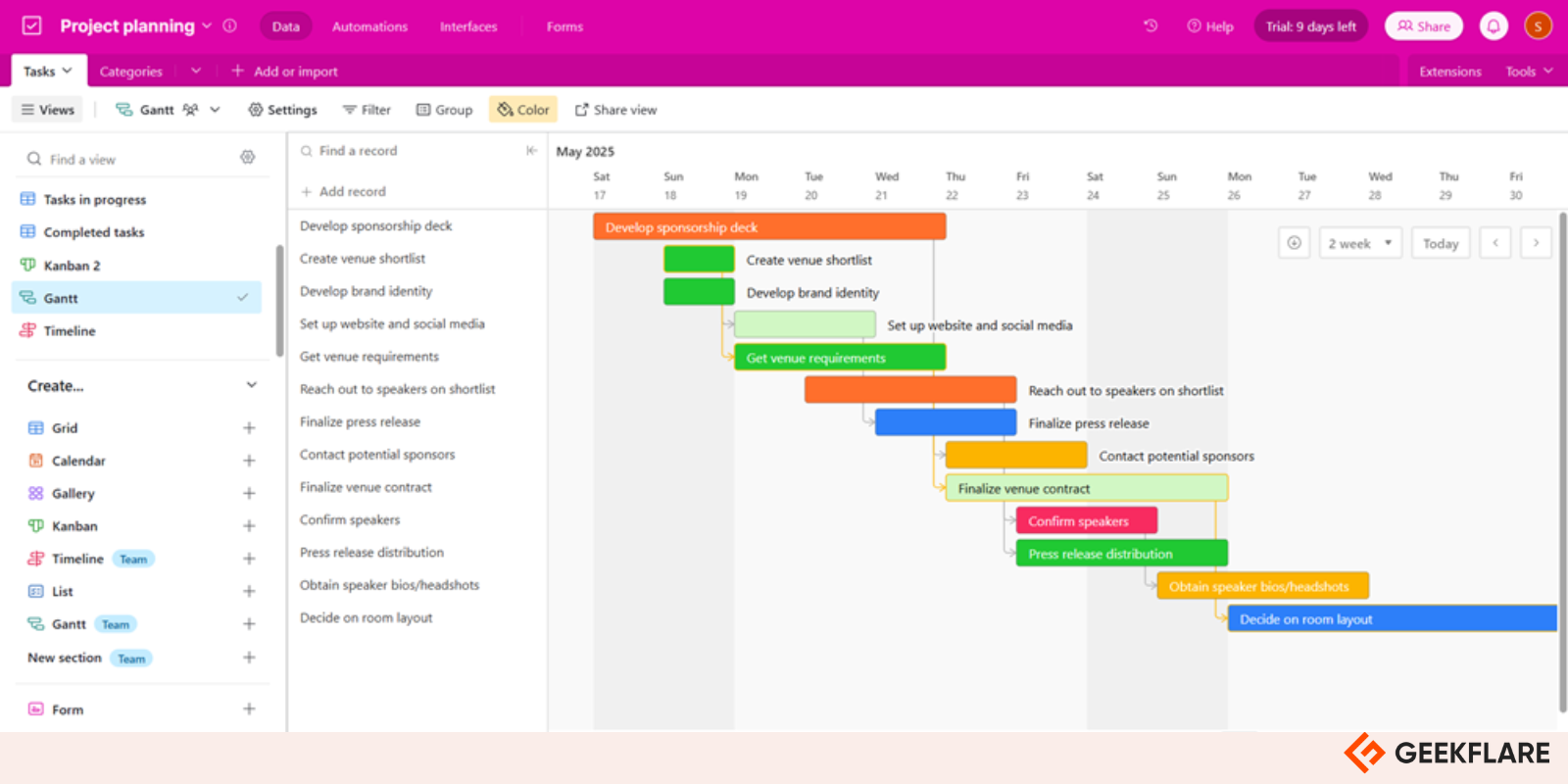Open the Categories table tab

tap(130, 72)
